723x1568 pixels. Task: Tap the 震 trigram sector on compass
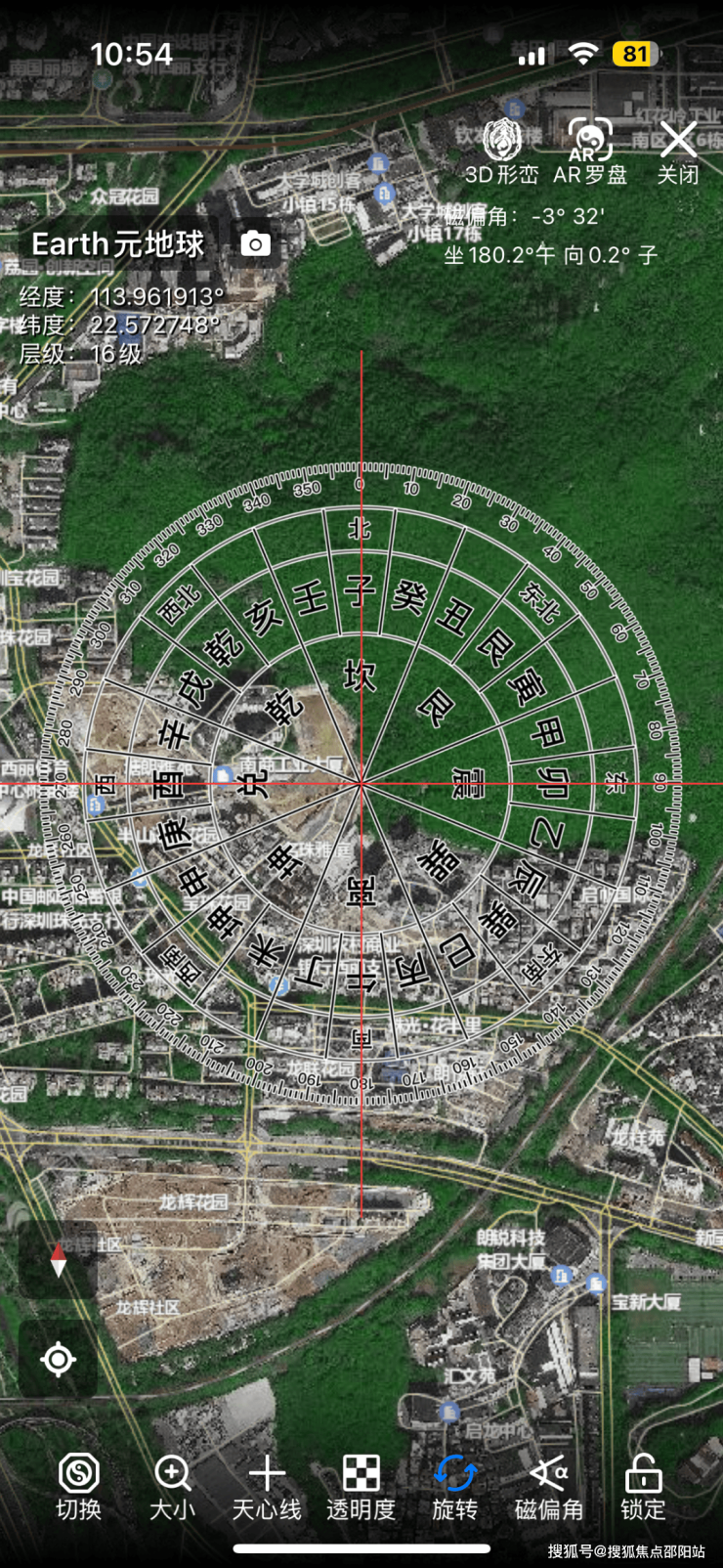467,783
